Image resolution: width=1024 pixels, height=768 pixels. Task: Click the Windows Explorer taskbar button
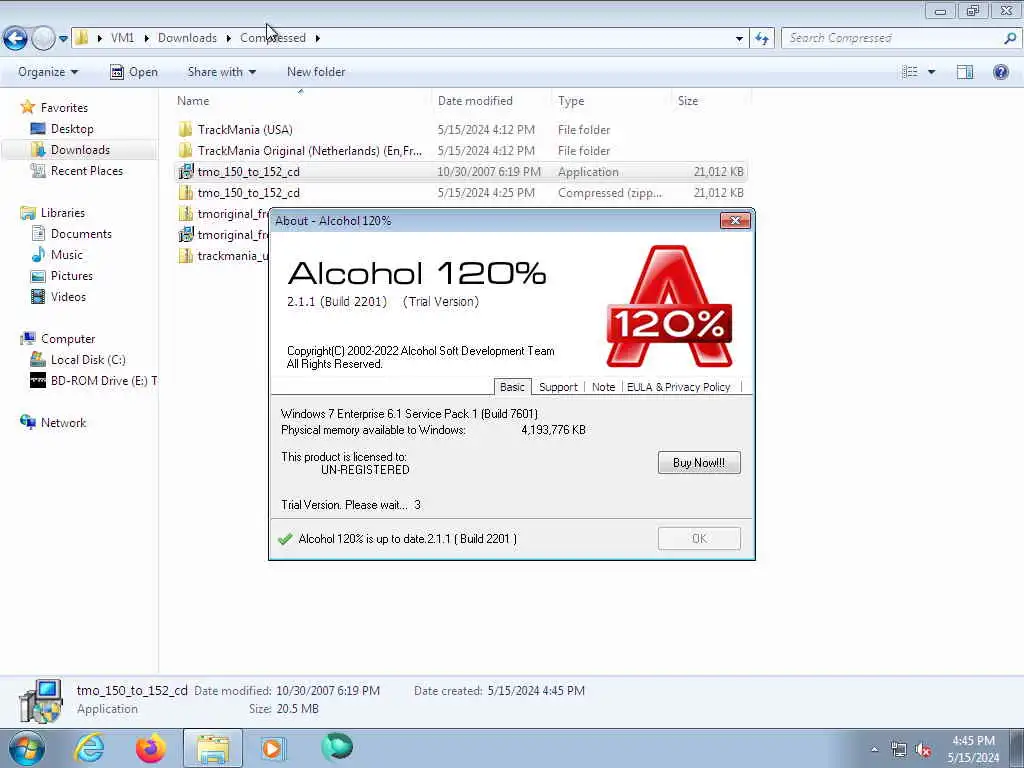(x=212, y=748)
